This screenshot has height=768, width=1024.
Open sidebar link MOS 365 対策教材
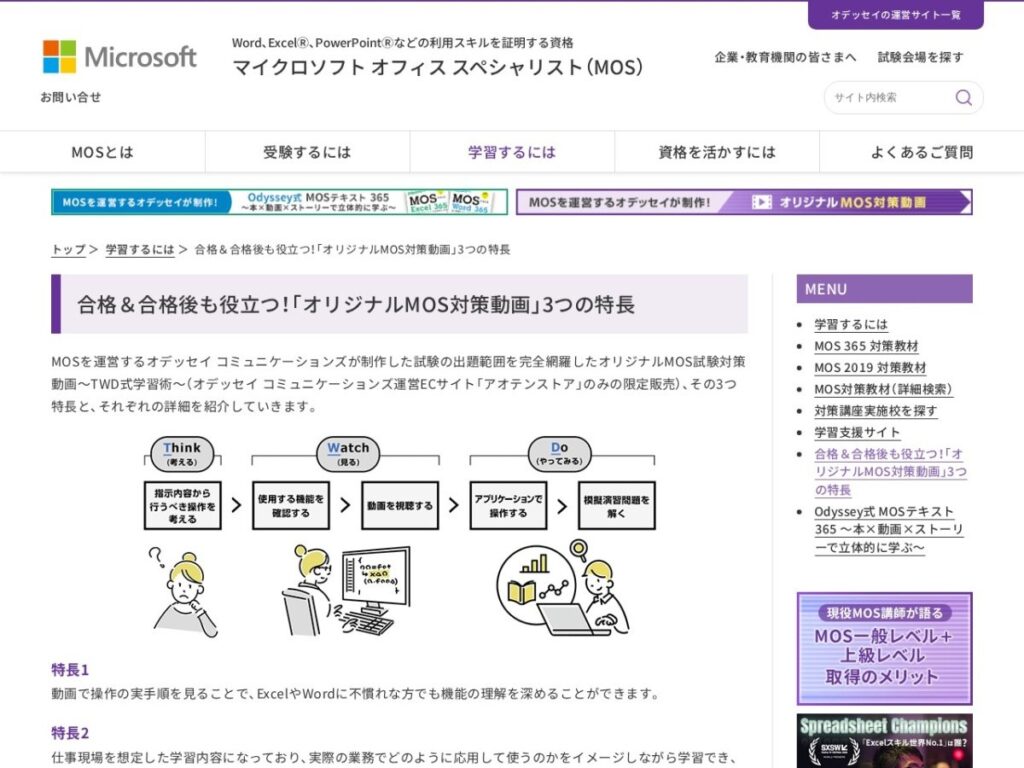click(866, 346)
